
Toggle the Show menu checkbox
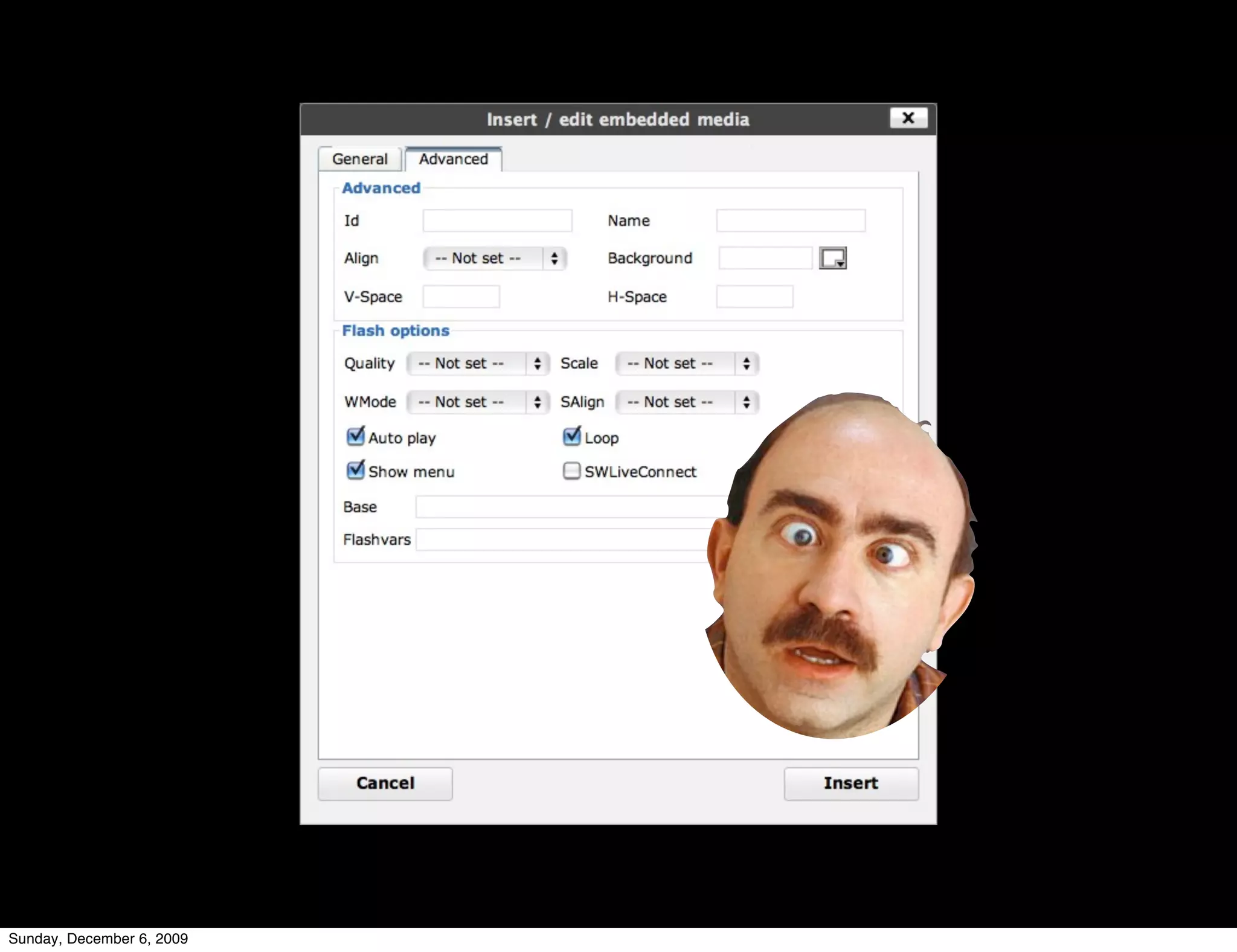click(x=356, y=471)
